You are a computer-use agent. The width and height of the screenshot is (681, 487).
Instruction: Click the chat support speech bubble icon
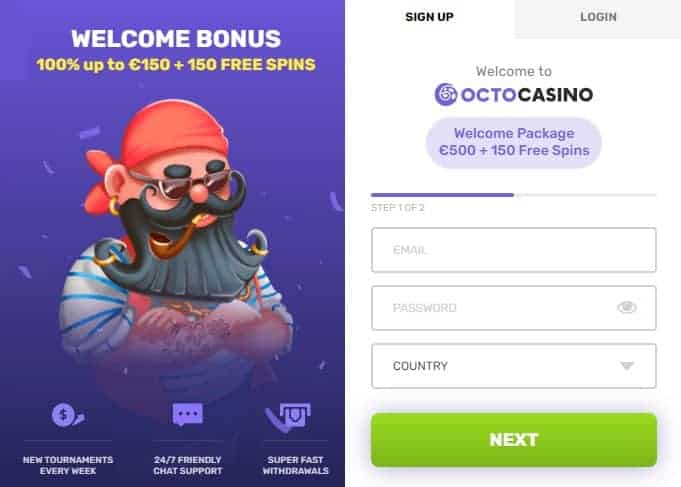pyautogui.click(x=188, y=414)
